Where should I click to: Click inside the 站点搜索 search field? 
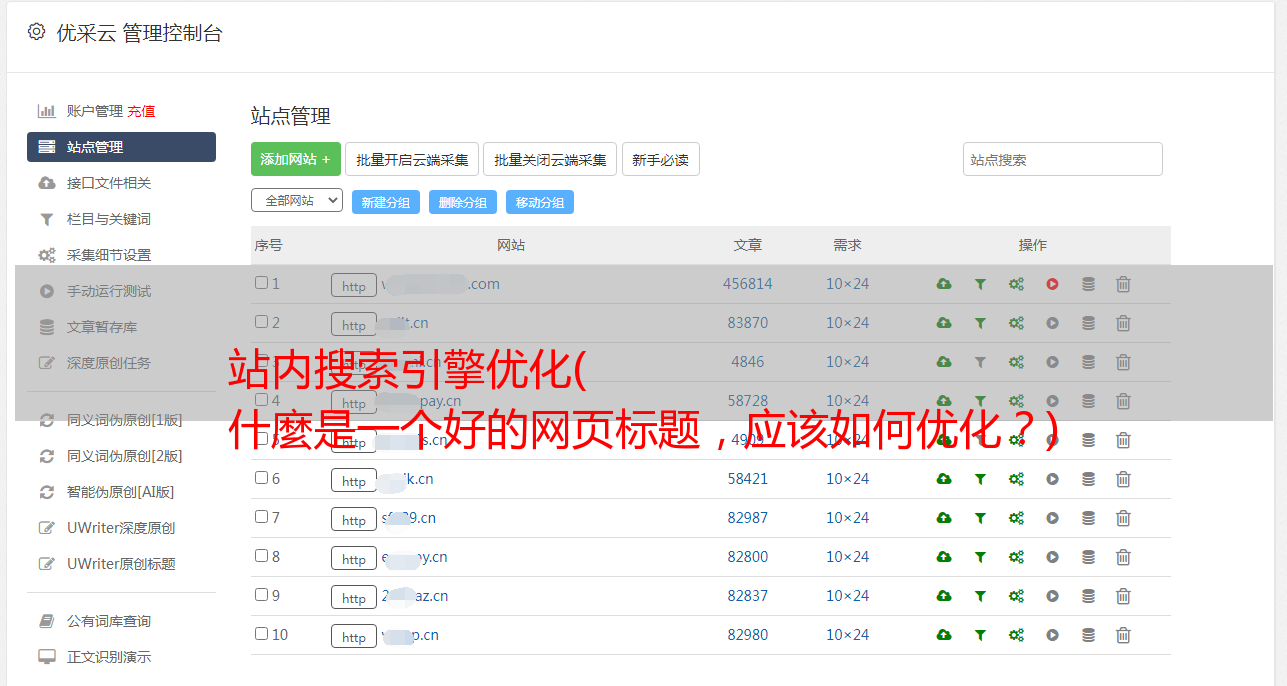tap(1063, 159)
